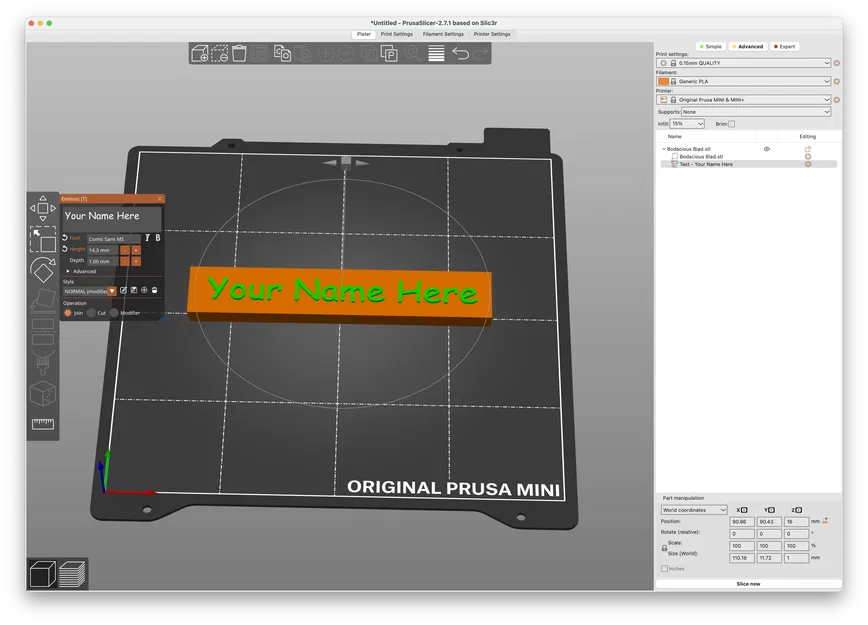
Task: Open the layers editing toolbar icon
Action: [x=436, y=54]
